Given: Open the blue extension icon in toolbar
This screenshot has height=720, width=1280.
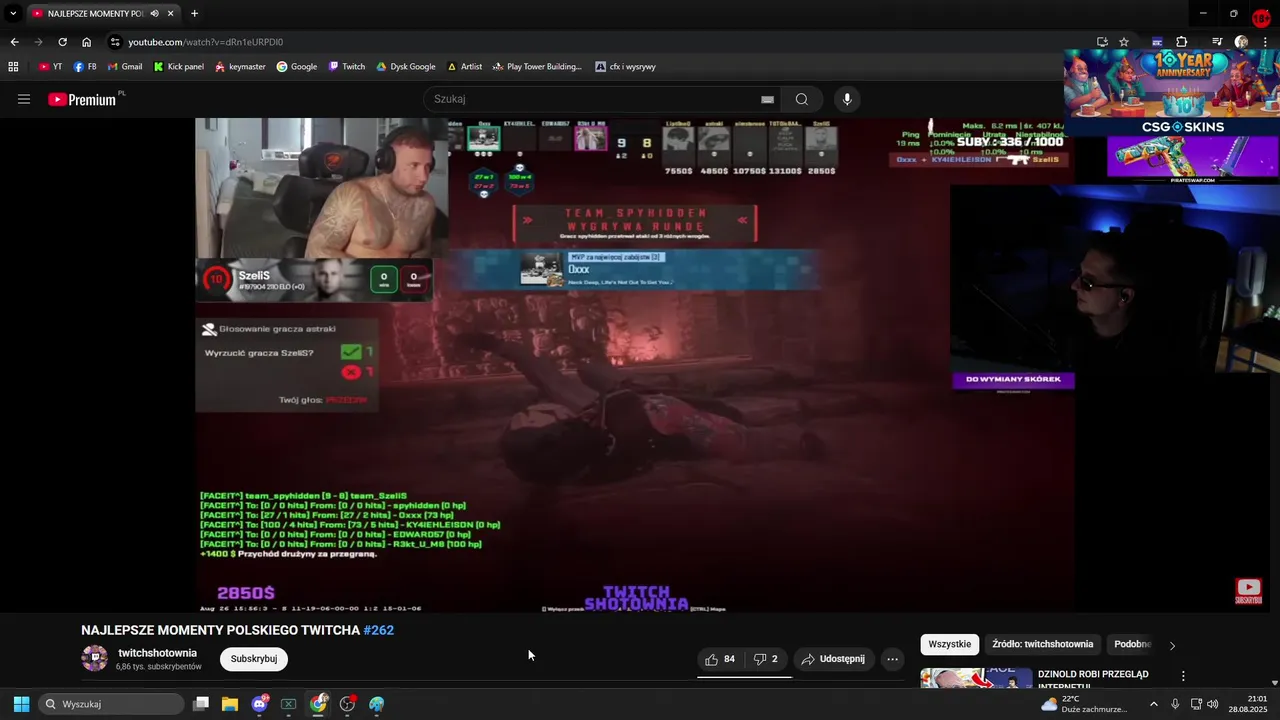Looking at the screenshot, I should pos(1157,42).
